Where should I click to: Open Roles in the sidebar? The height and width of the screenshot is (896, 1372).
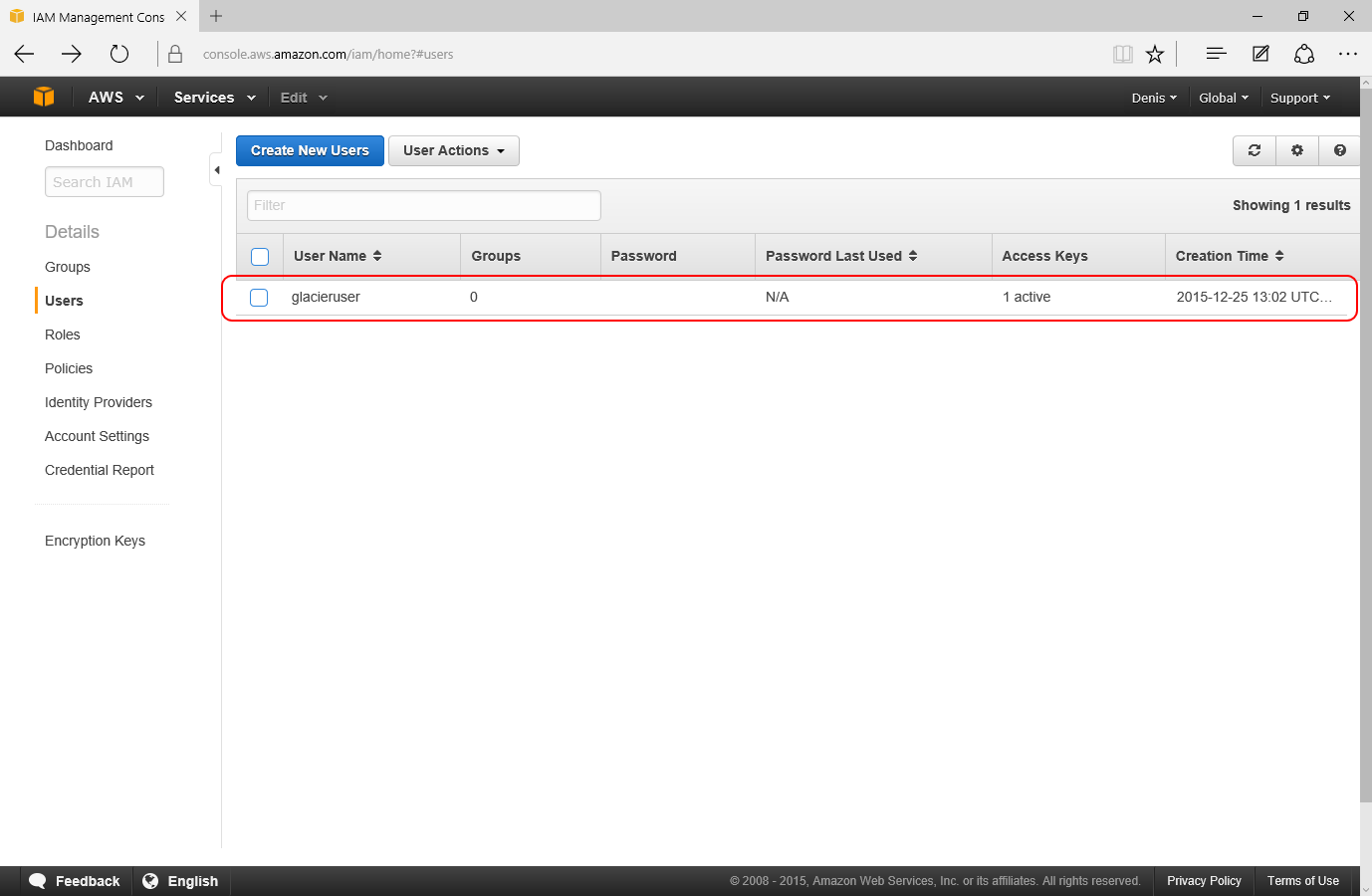tap(63, 335)
